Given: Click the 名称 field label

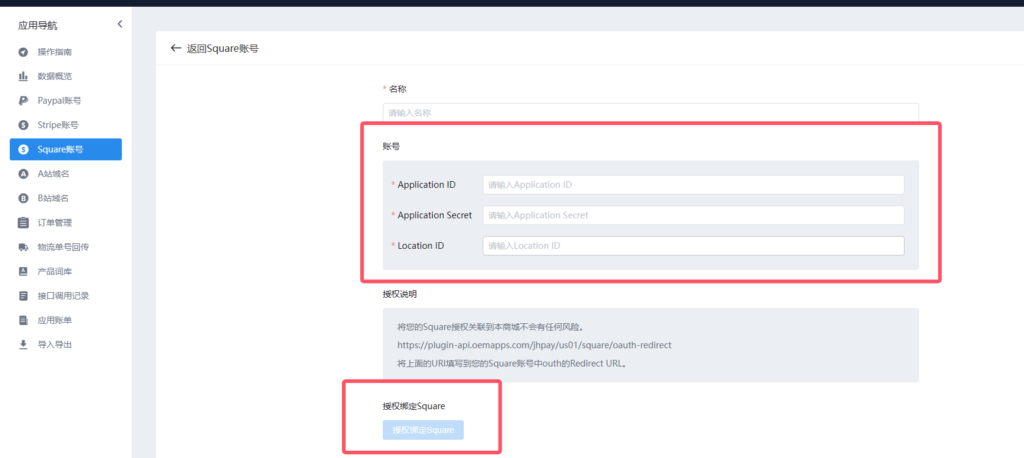Looking at the screenshot, I should coord(398,89).
